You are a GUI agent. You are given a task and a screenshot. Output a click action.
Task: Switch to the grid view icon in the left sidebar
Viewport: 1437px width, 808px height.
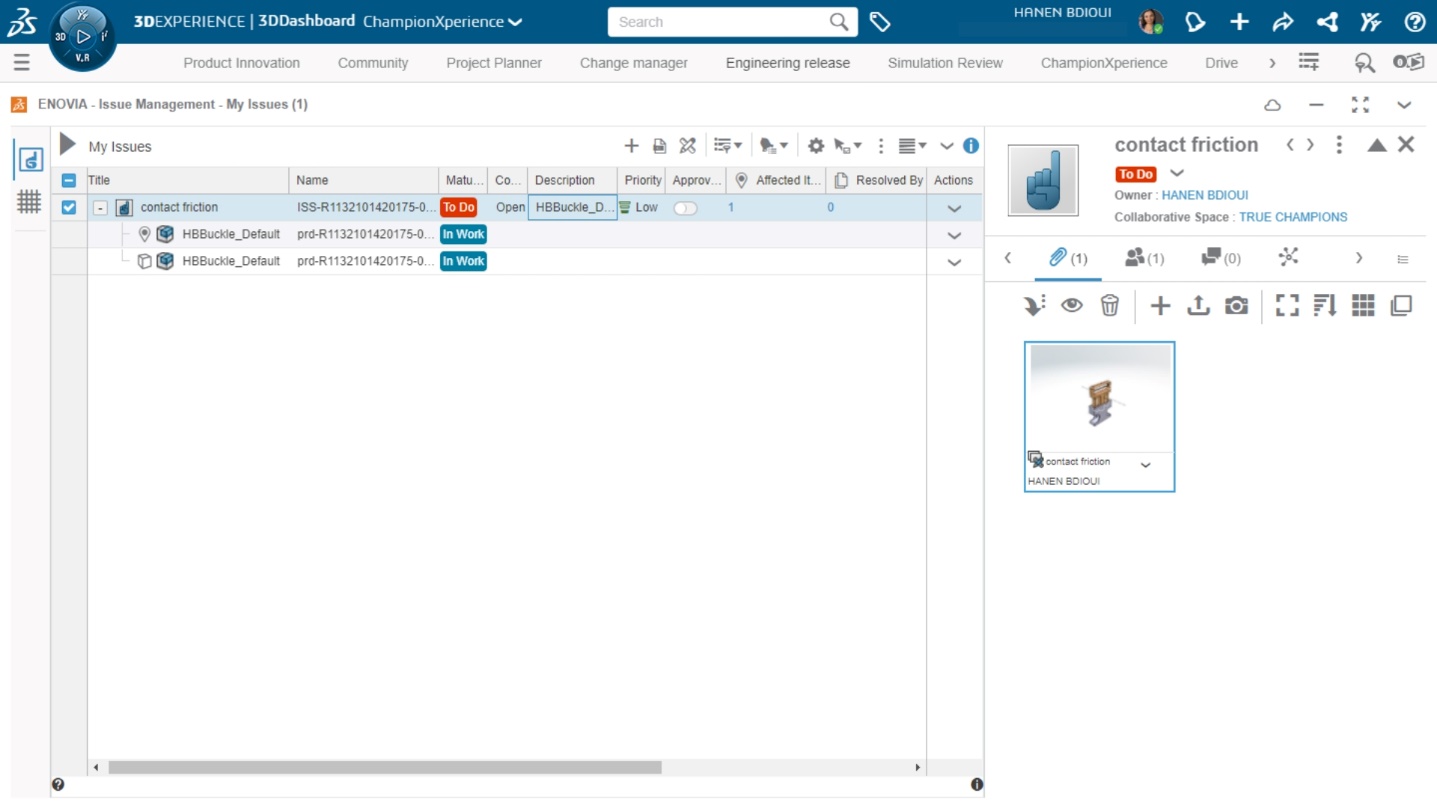(x=29, y=202)
